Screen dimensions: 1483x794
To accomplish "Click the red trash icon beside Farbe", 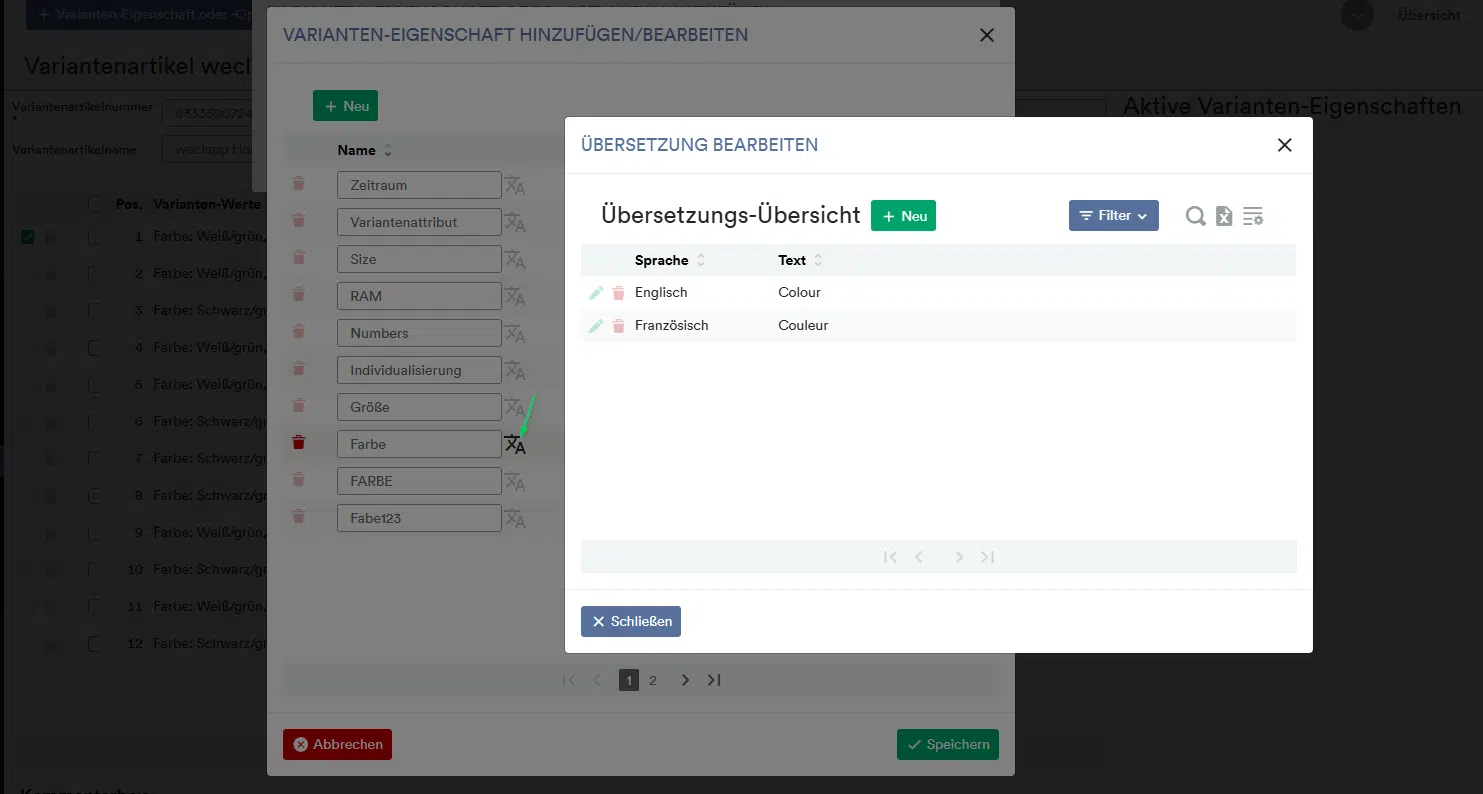I will [298, 443].
